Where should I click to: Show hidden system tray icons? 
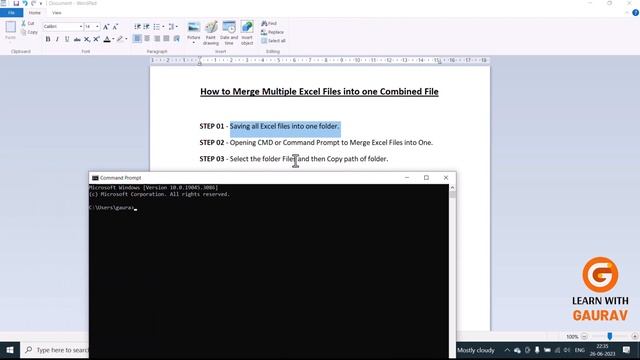tap(507, 350)
